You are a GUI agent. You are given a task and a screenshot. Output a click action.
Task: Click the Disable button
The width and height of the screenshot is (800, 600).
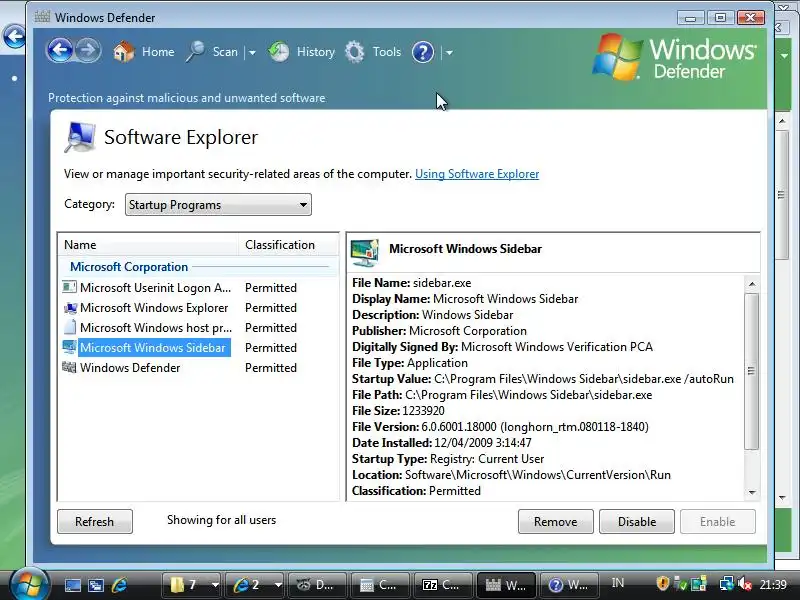point(637,521)
